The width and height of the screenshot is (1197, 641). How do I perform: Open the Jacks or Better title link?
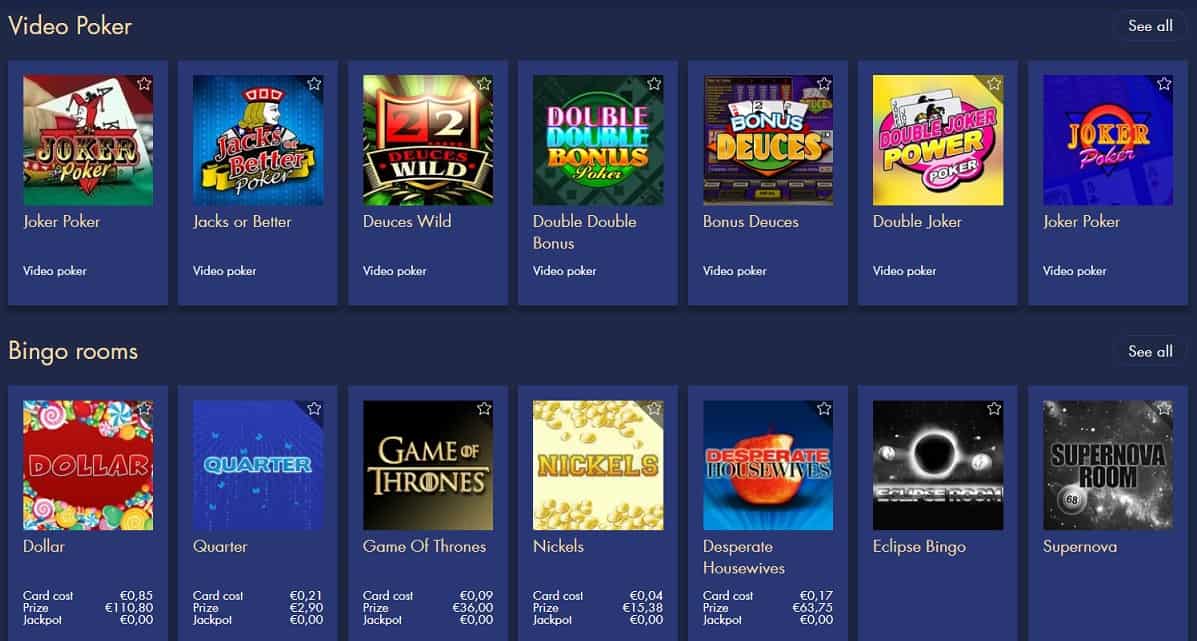(242, 222)
